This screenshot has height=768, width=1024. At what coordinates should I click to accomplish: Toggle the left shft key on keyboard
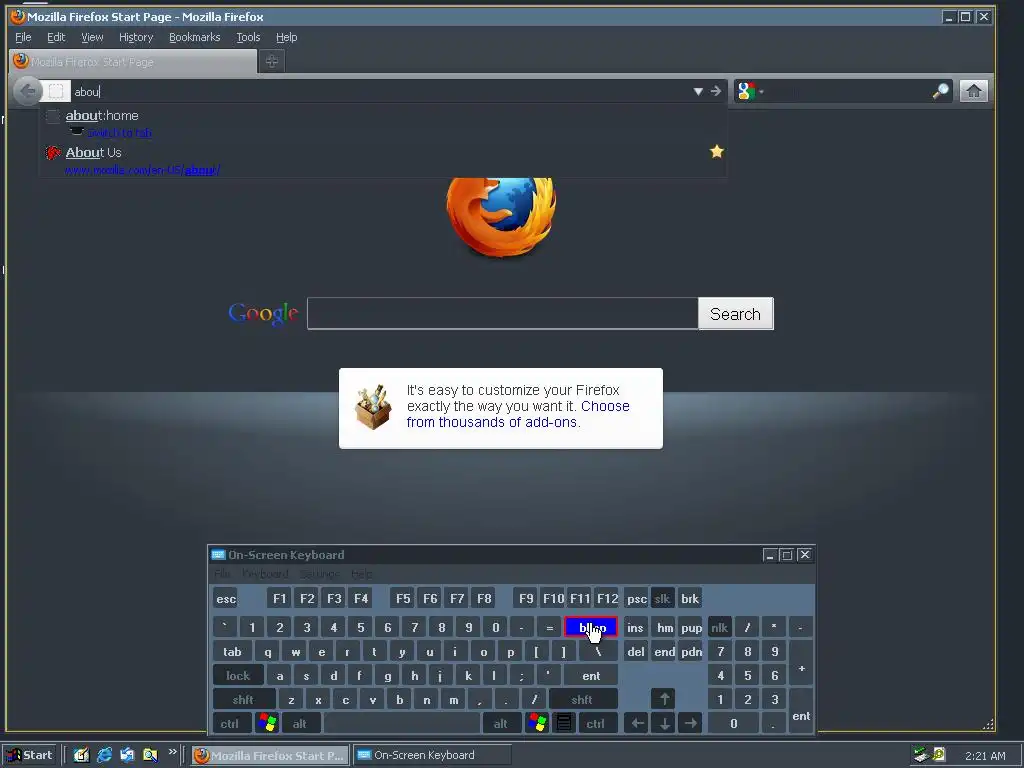243,699
